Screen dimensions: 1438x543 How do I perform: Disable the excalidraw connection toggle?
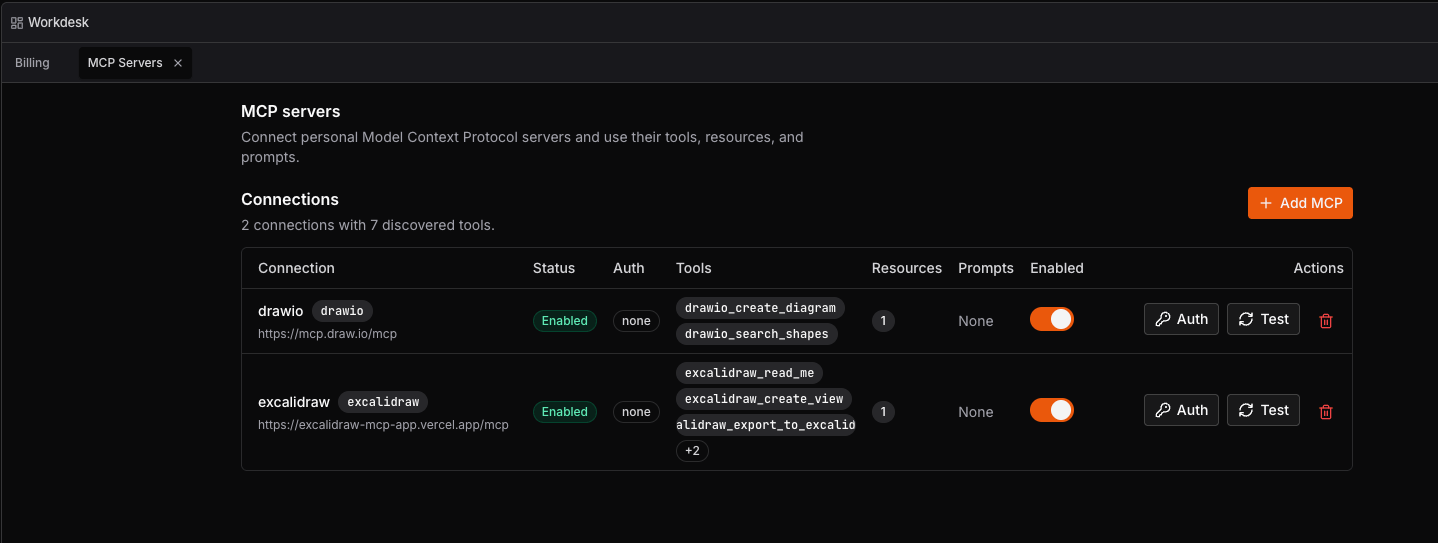pyautogui.click(x=1052, y=410)
